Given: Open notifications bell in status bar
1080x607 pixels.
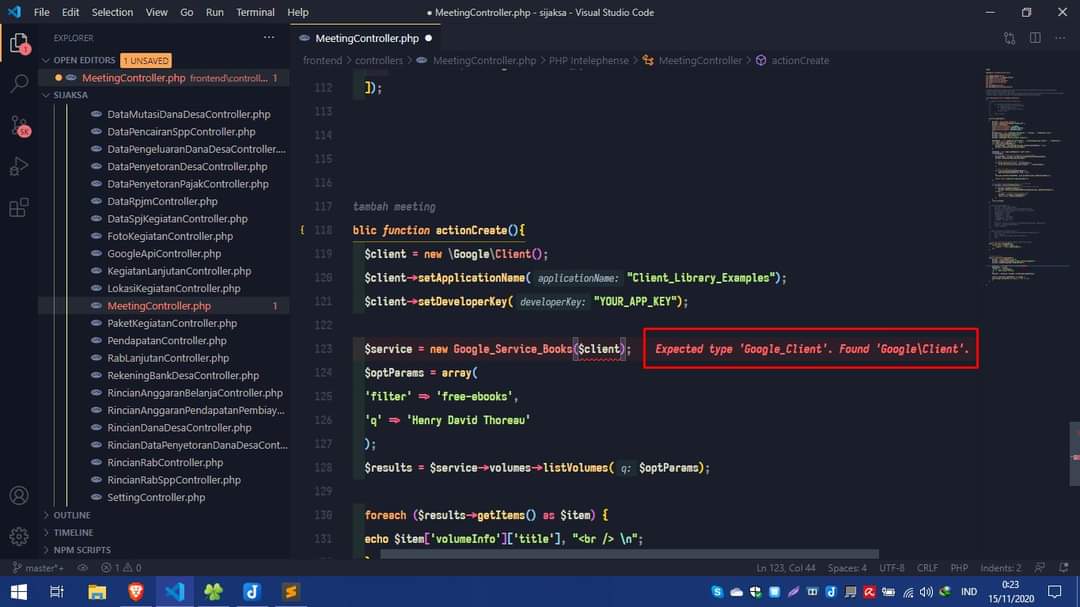Looking at the screenshot, I should (x=1063, y=568).
